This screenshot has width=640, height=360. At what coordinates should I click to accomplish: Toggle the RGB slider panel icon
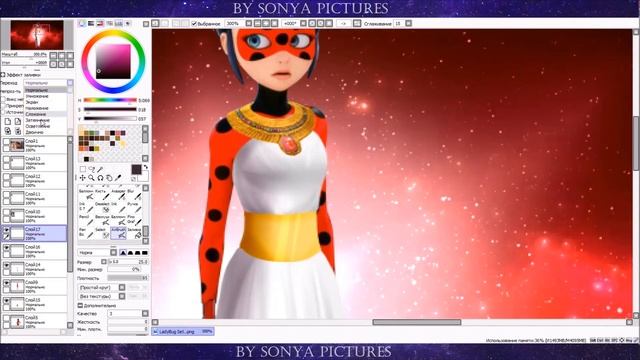coord(91,24)
